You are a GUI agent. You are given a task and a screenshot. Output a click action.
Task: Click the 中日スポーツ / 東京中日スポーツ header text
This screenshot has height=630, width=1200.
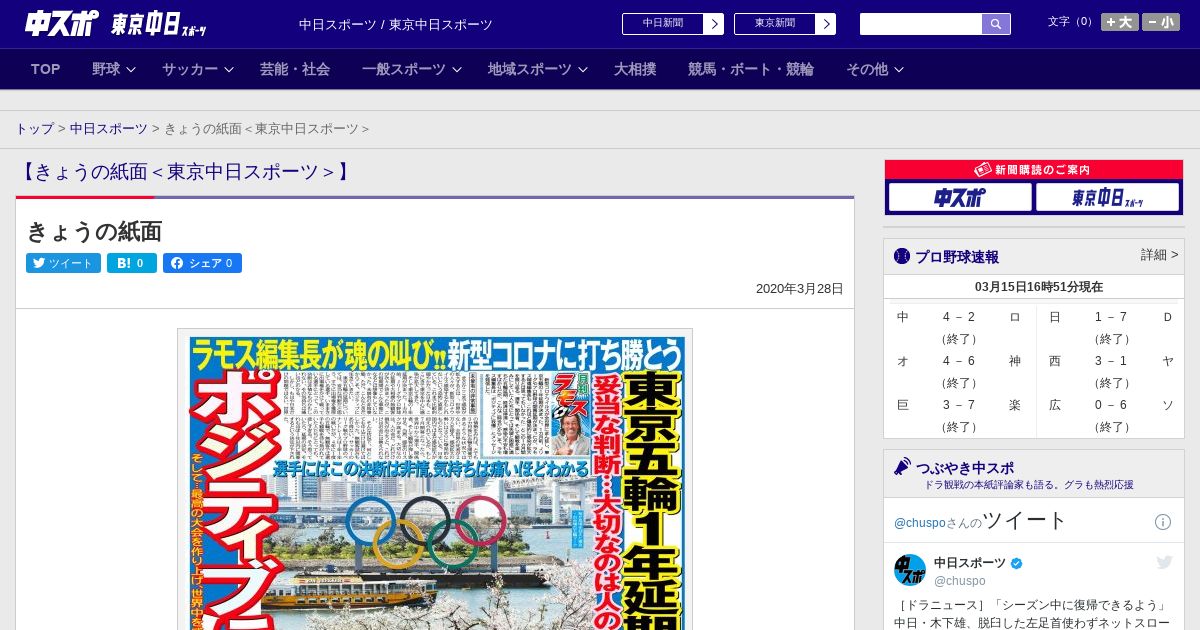tap(396, 24)
